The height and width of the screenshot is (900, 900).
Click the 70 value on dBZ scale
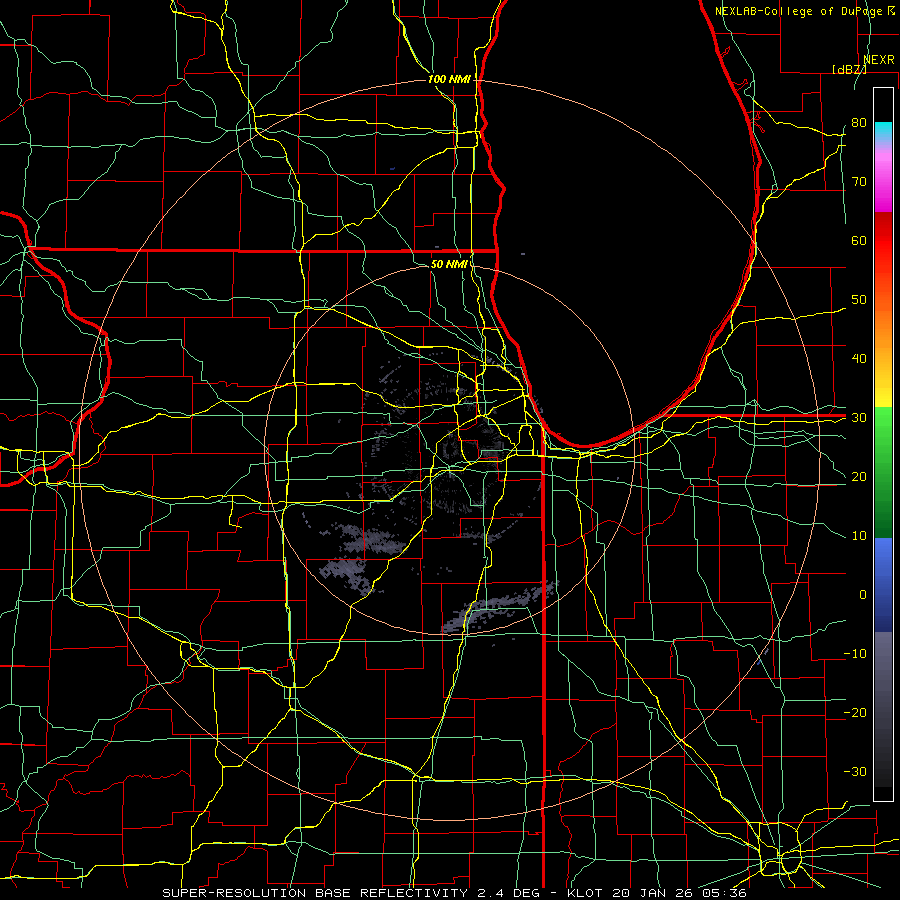pos(859,181)
